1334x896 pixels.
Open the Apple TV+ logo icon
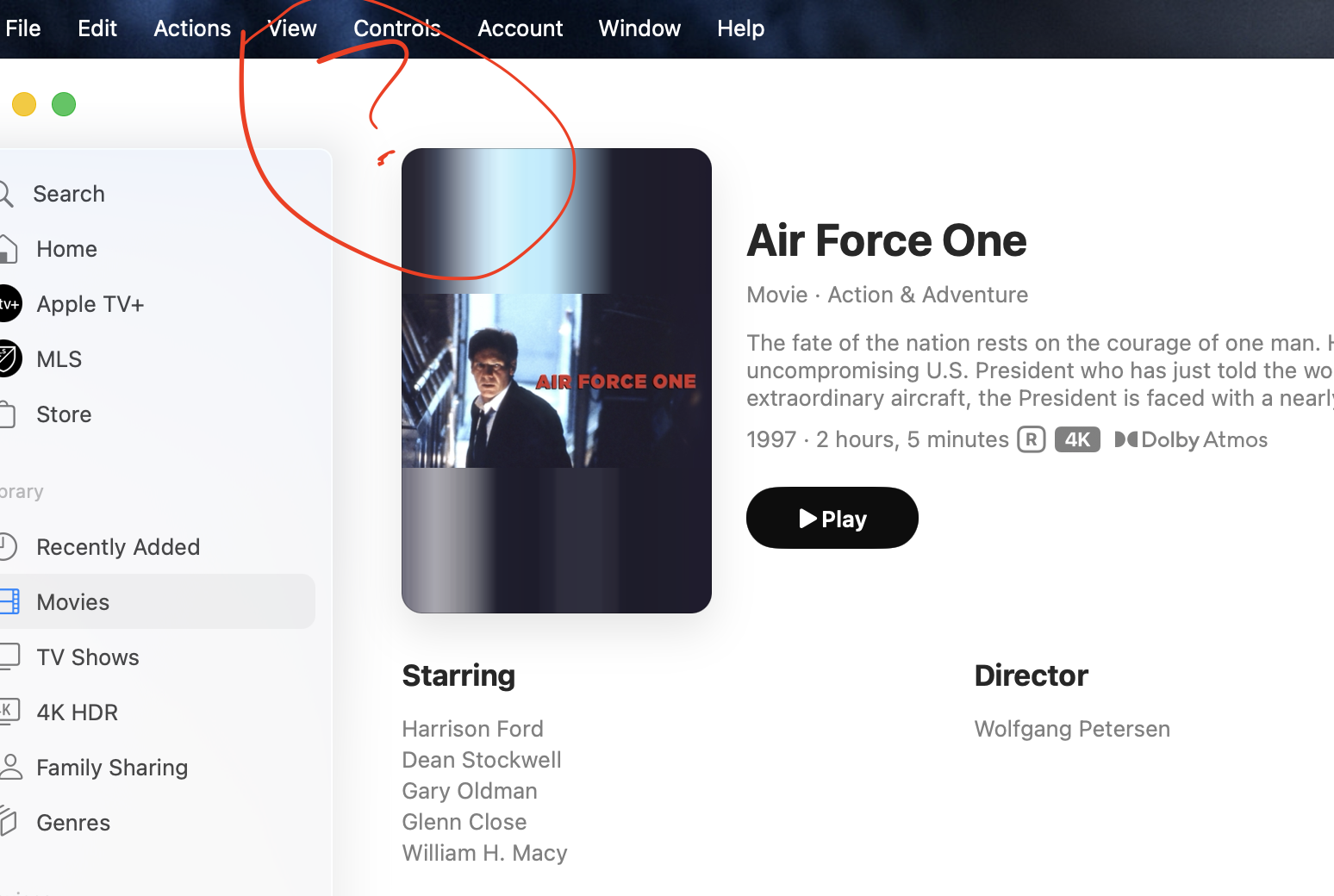click(x=9, y=304)
